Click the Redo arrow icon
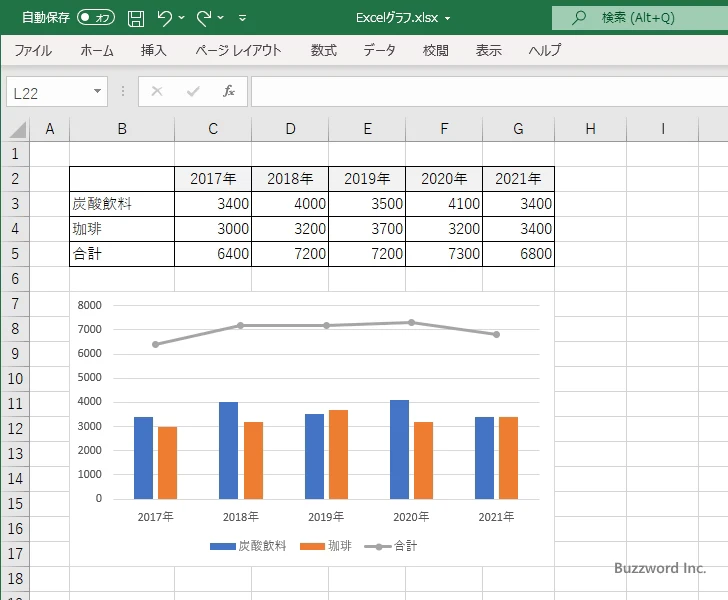Image resolution: width=728 pixels, height=600 pixels. tap(204, 18)
